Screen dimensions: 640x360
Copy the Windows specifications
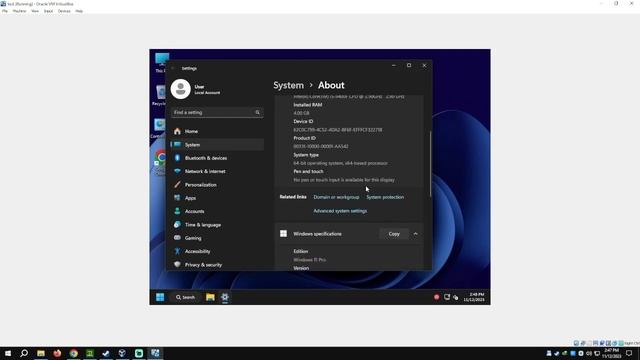394,234
